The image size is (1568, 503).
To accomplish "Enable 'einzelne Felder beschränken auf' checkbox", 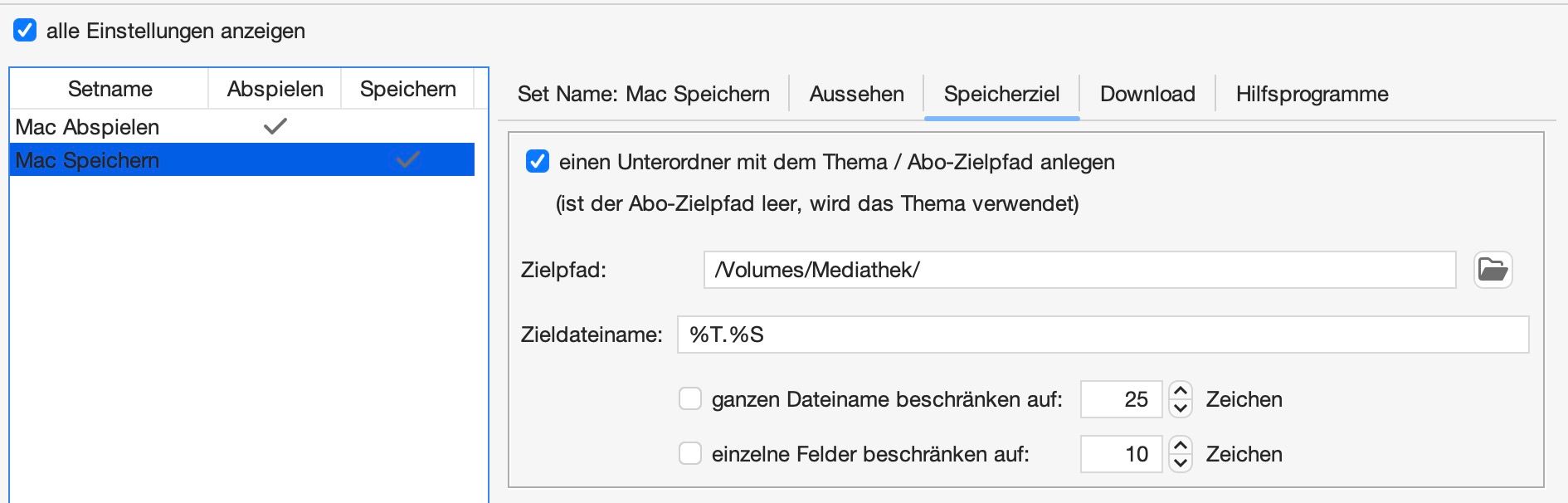I will pyautogui.click(x=690, y=454).
